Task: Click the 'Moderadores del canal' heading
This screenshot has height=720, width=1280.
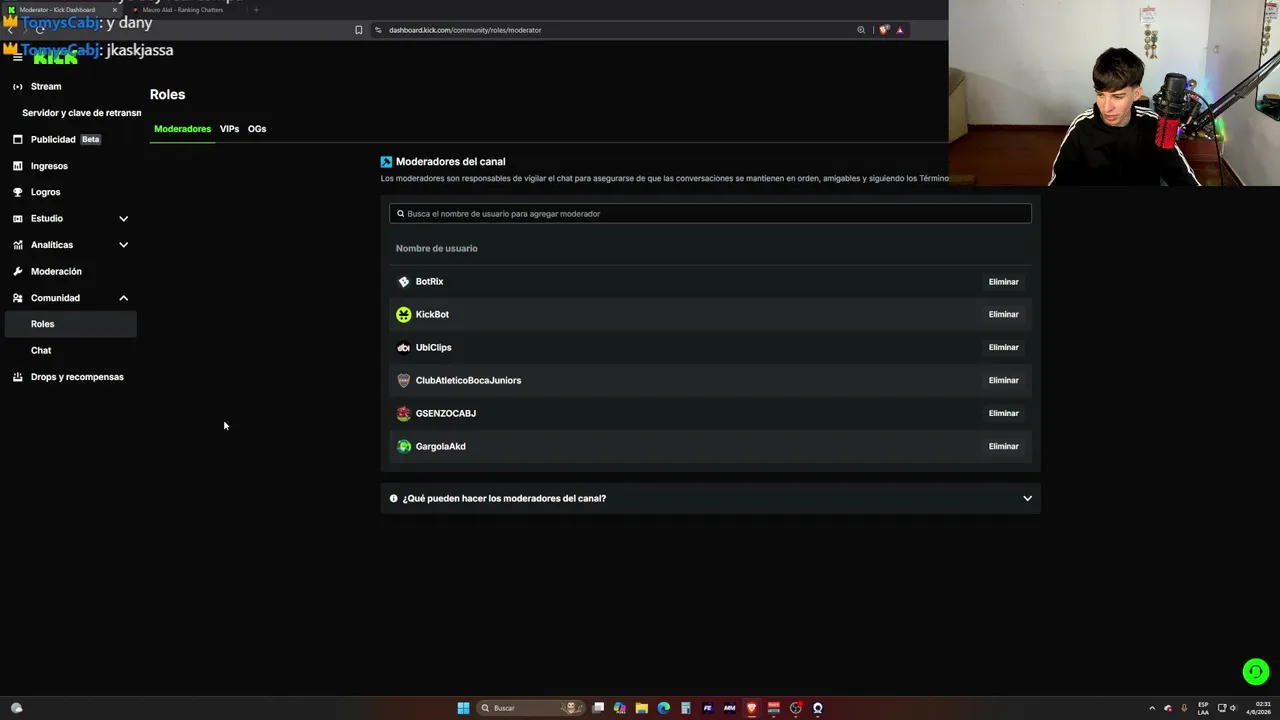Action: pyautogui.click(x=451, y=162)
